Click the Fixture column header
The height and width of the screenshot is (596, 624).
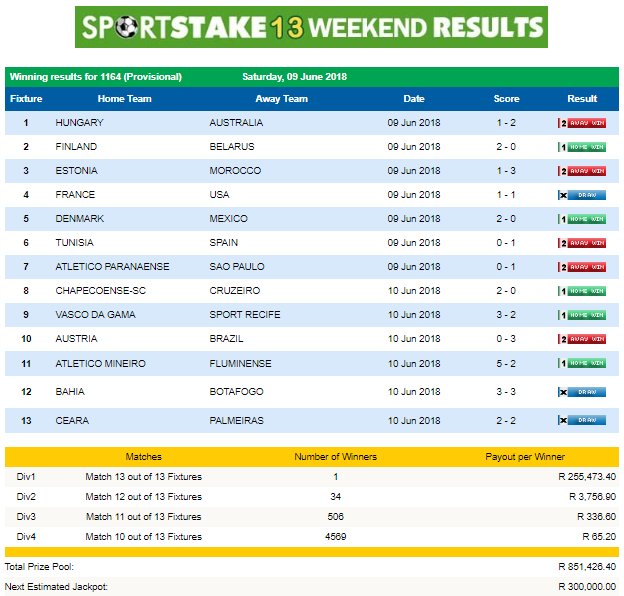tap(26, 99)
